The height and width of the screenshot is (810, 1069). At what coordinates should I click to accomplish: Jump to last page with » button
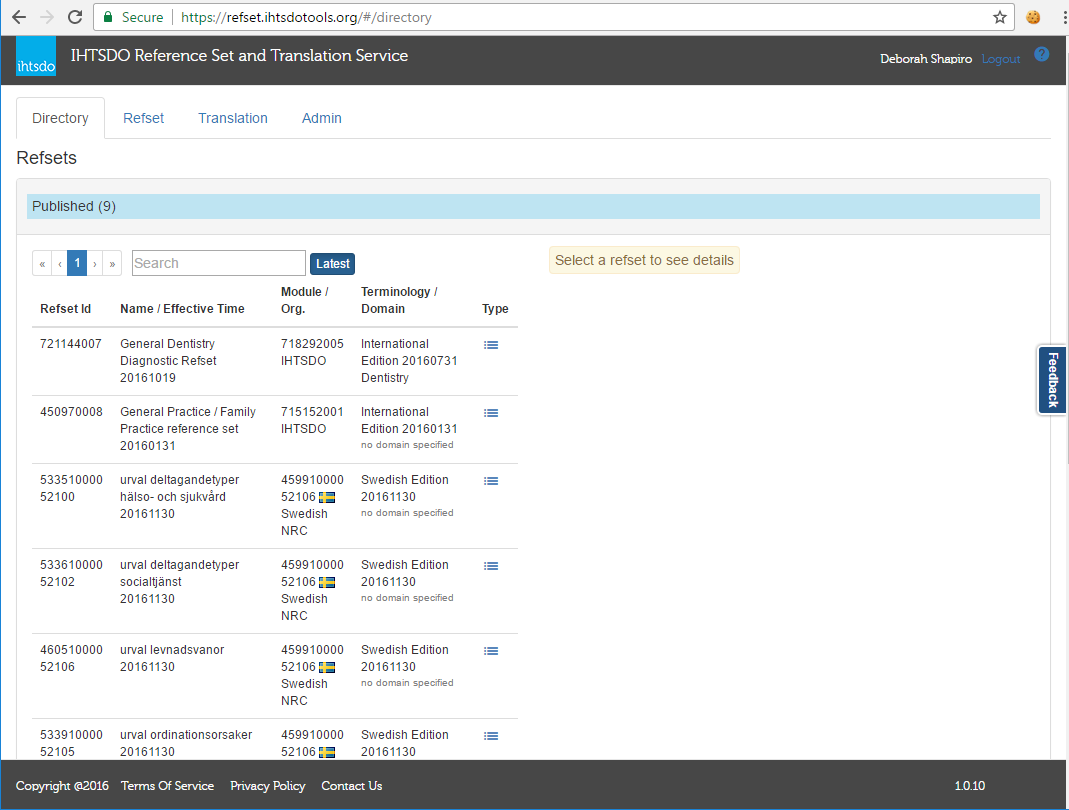[x=112, y=263]
